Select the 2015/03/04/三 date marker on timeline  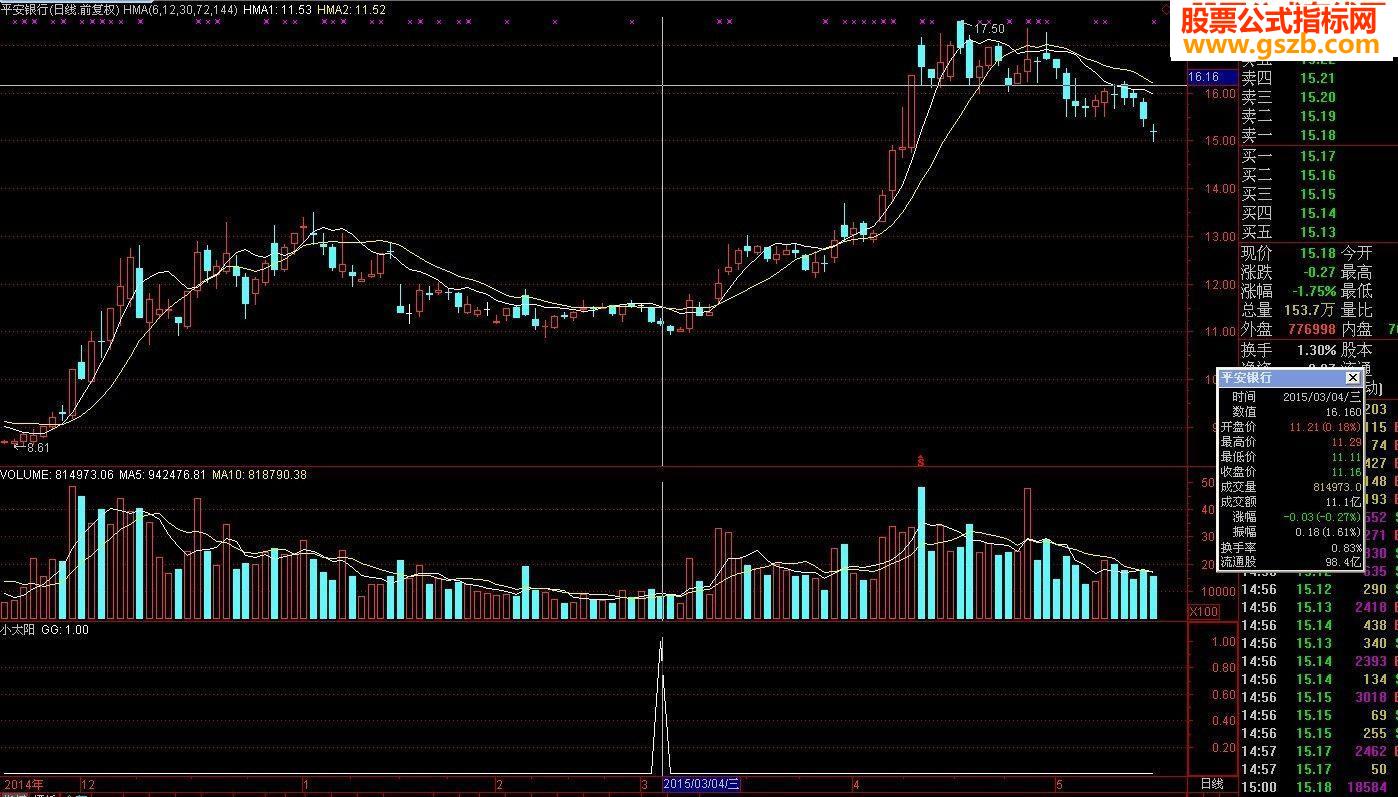coord(703,784)
